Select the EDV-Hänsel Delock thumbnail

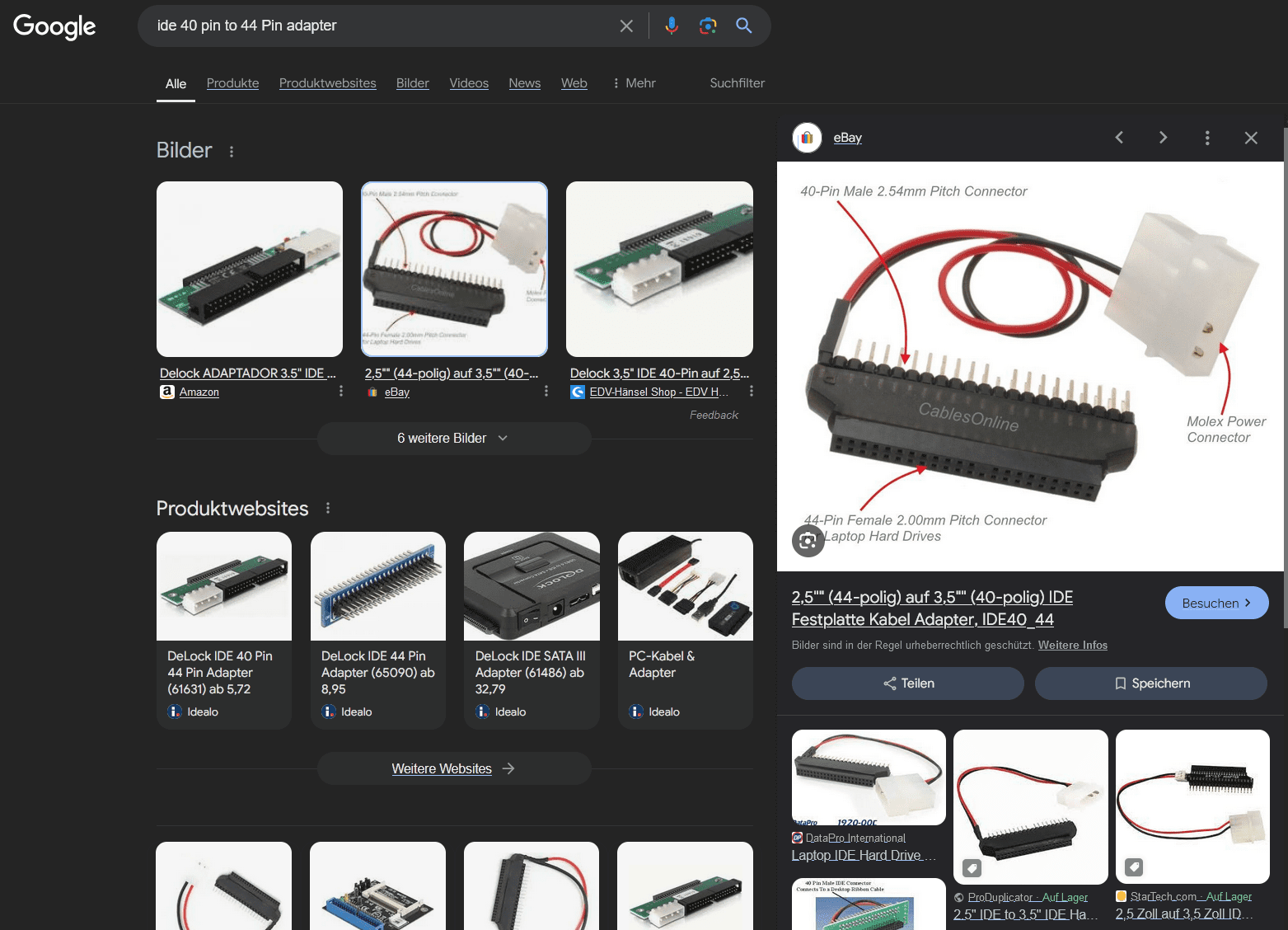click(x=659, y=269)
